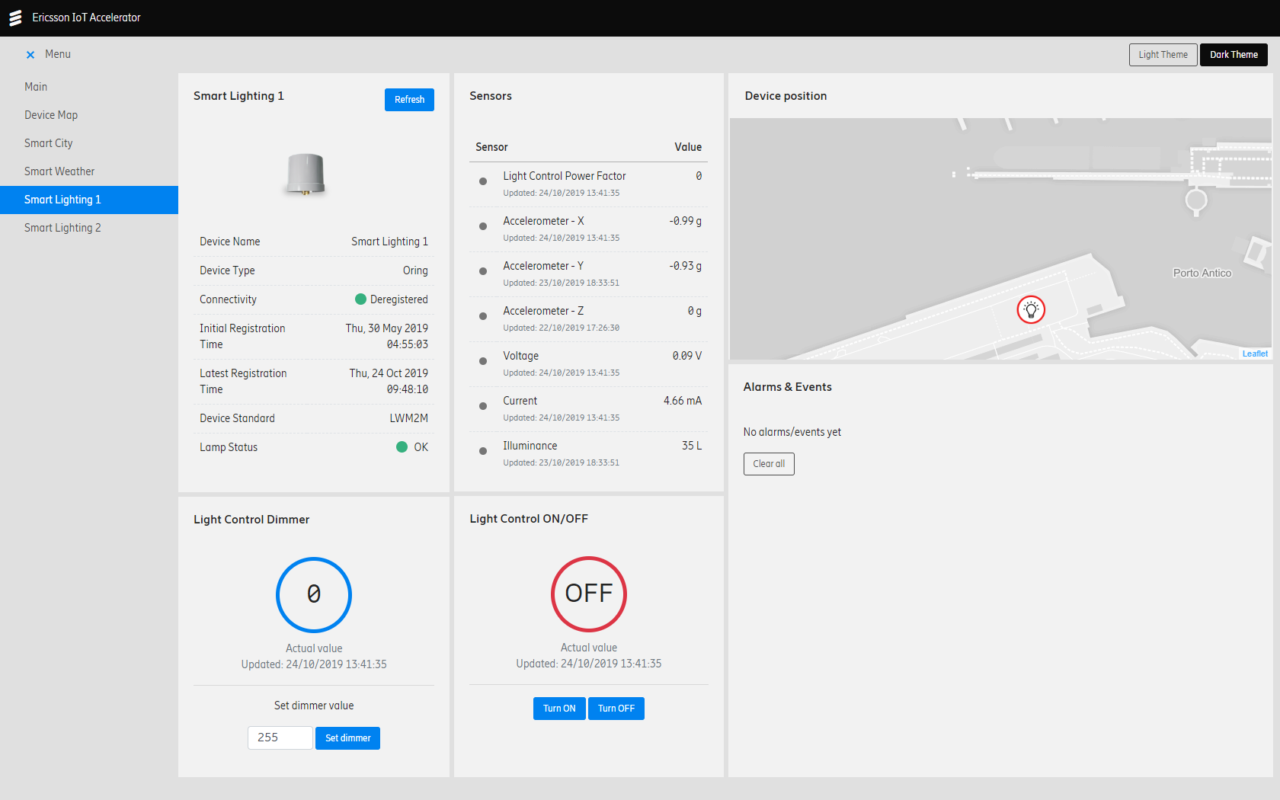
Task: Click the Illuminance sensor status dot
Action: click(x=483, y=451)
